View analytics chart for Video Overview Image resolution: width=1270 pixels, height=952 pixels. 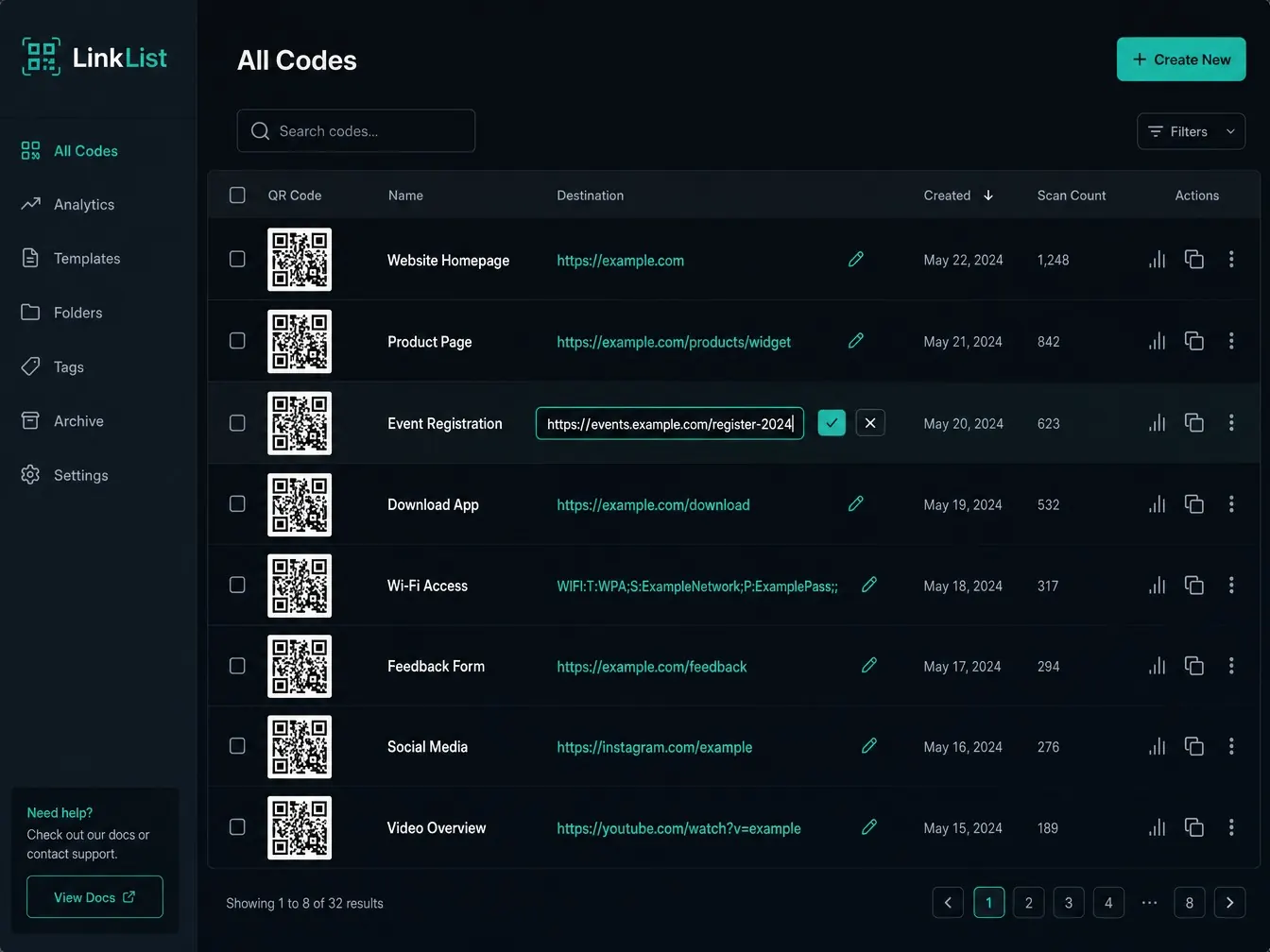(1158, 826)
